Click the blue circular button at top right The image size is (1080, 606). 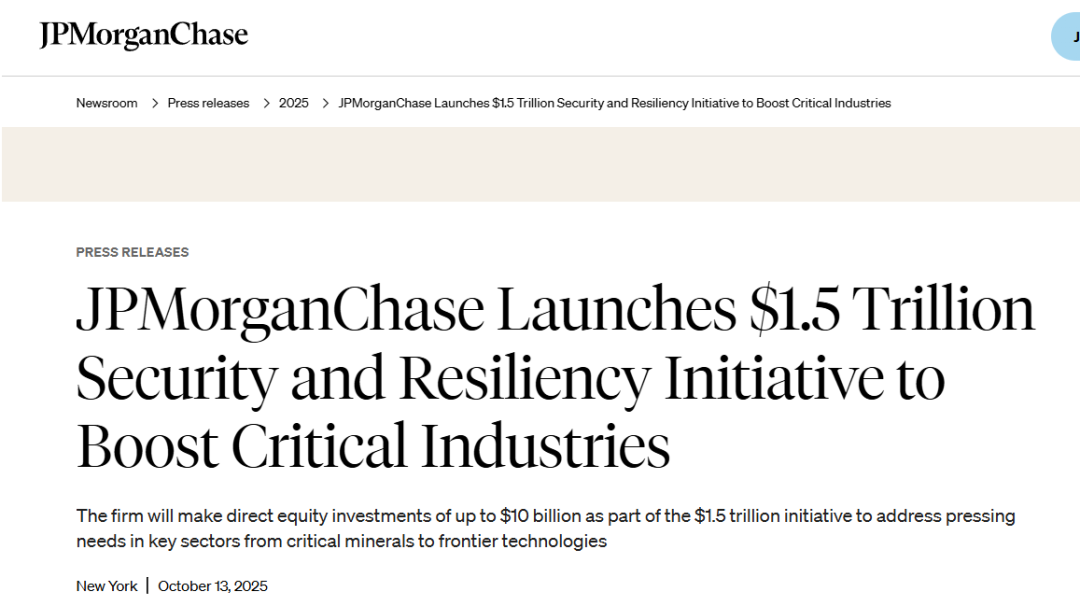pos(1067,37)
